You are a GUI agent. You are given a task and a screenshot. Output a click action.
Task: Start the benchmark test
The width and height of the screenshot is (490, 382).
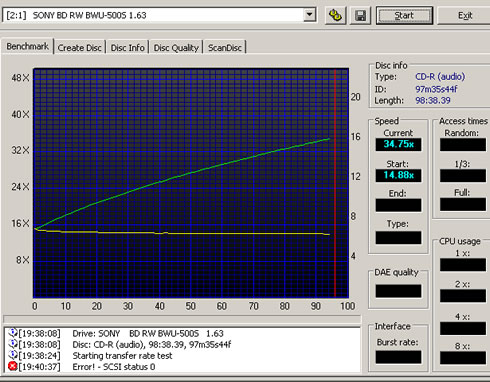[x=404, y=16]
